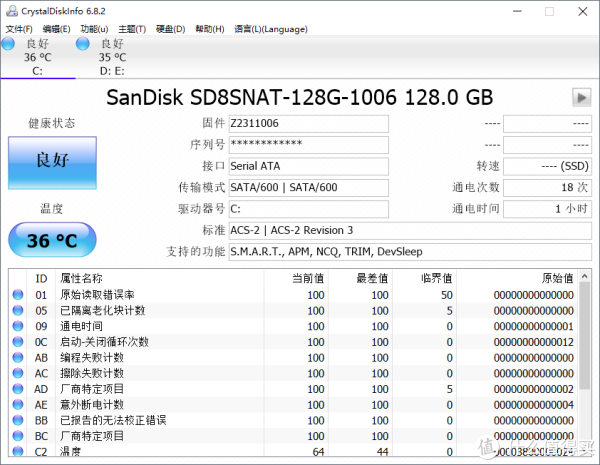
Task: Click the blue status ball above C:
Action: coord(8,44)
